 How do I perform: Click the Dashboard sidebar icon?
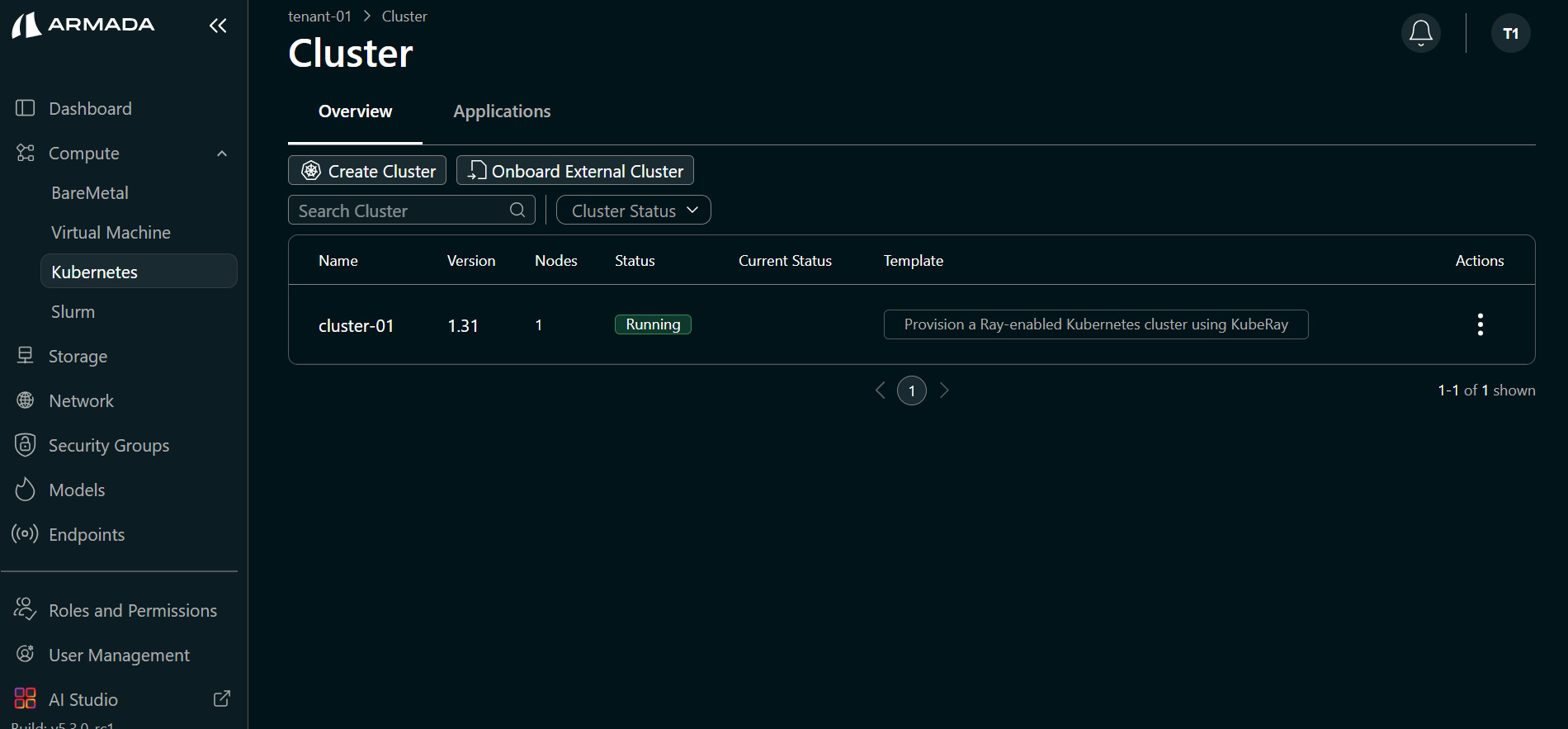pyautogui.click(x=26, y=108)
